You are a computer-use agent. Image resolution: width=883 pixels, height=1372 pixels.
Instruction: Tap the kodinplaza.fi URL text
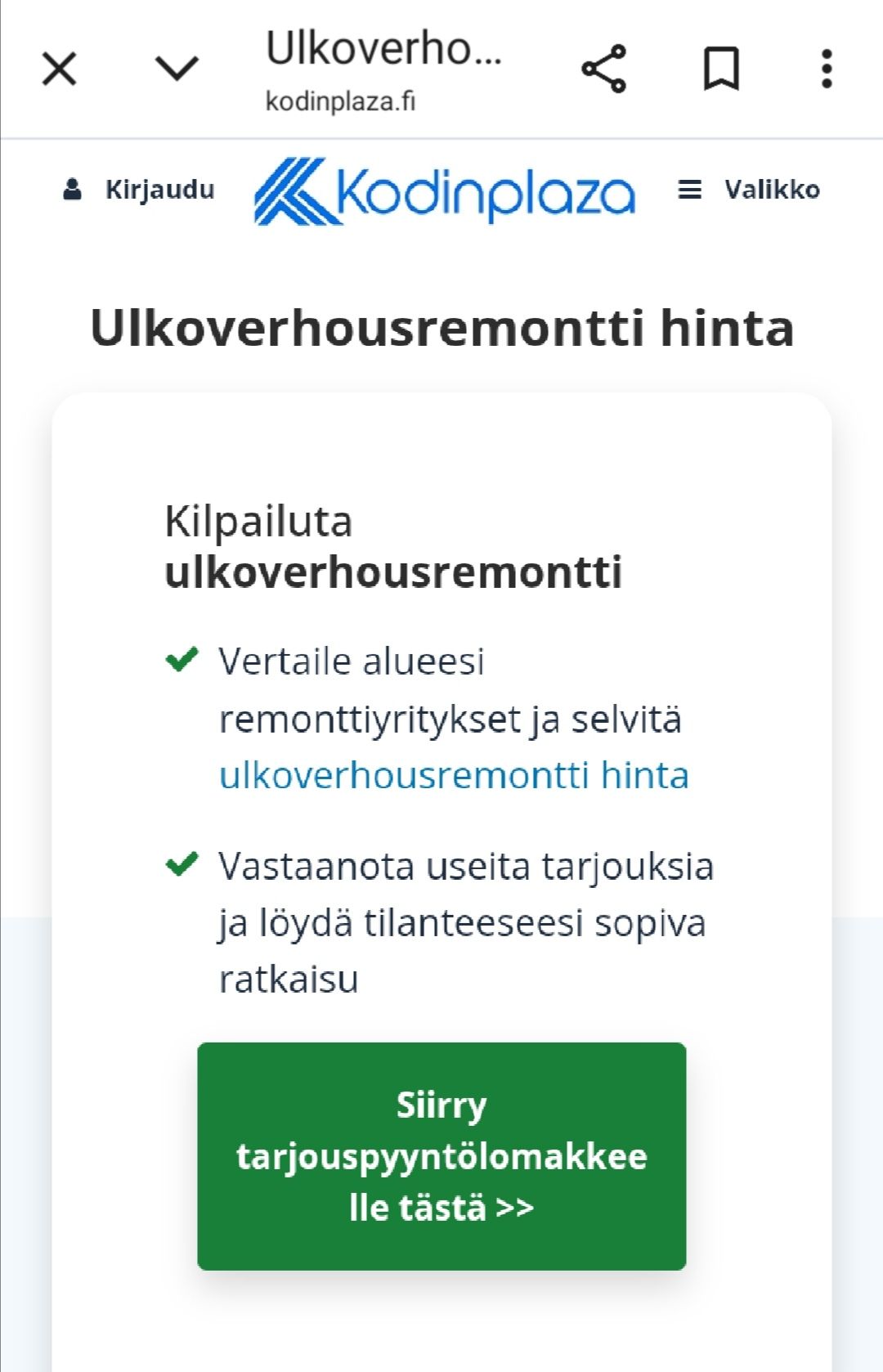pyautogui.click(x=340, y=101)
